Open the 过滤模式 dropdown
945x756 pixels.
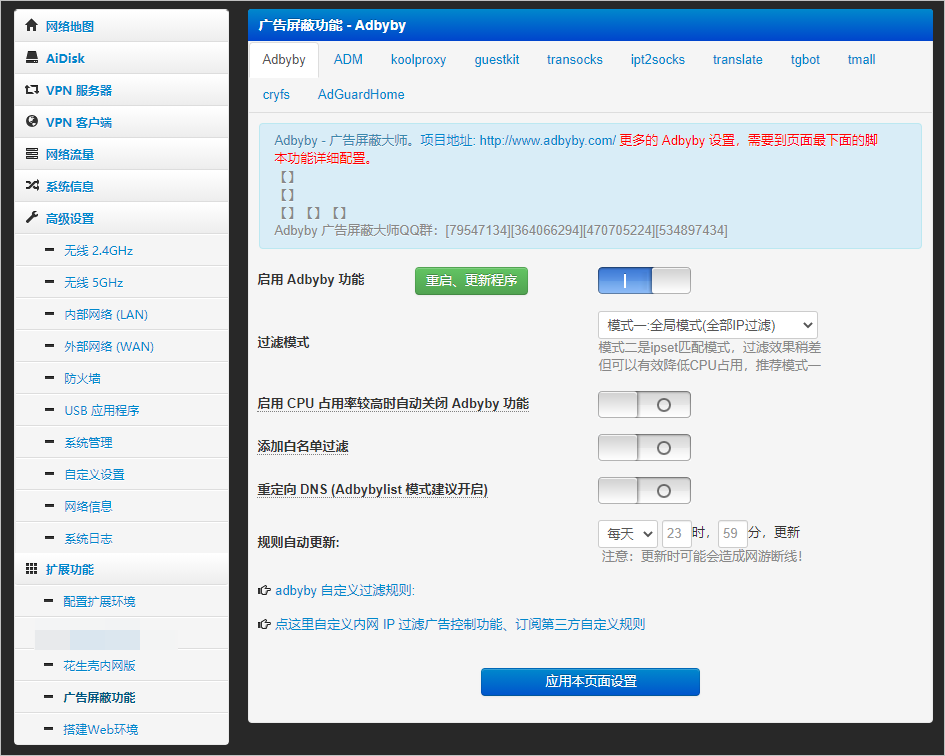[x=707, y=325]
